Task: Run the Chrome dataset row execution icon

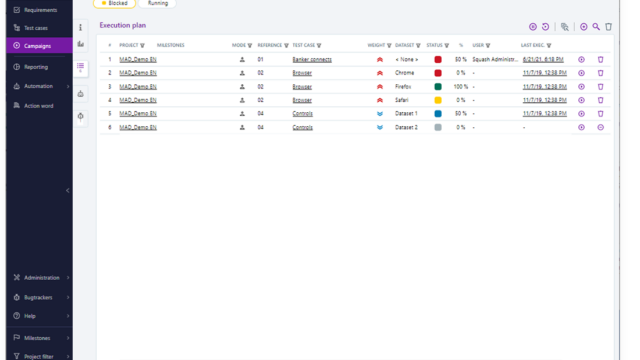Action: pyautogui.click(x=581, y=73)
